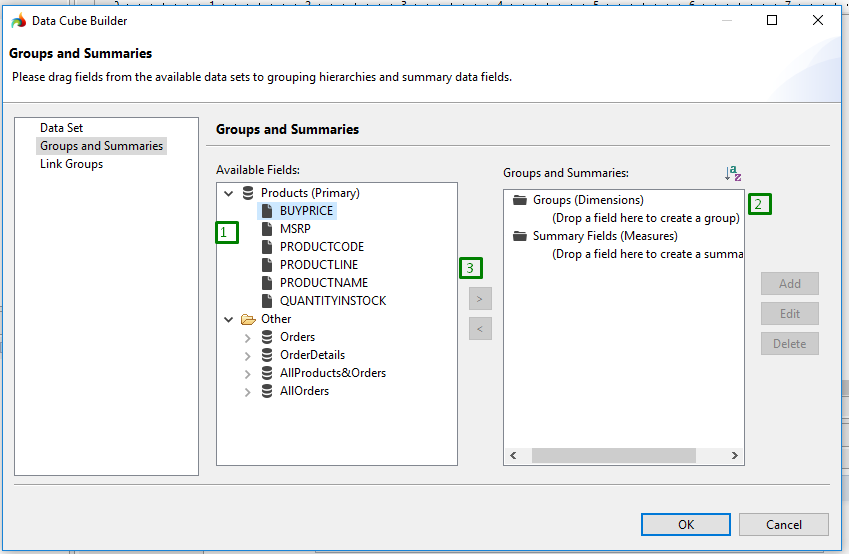Click the MSRP field document icon
Image resolution: width=849 pixels, height=554 pixels.
coord(267,229)
